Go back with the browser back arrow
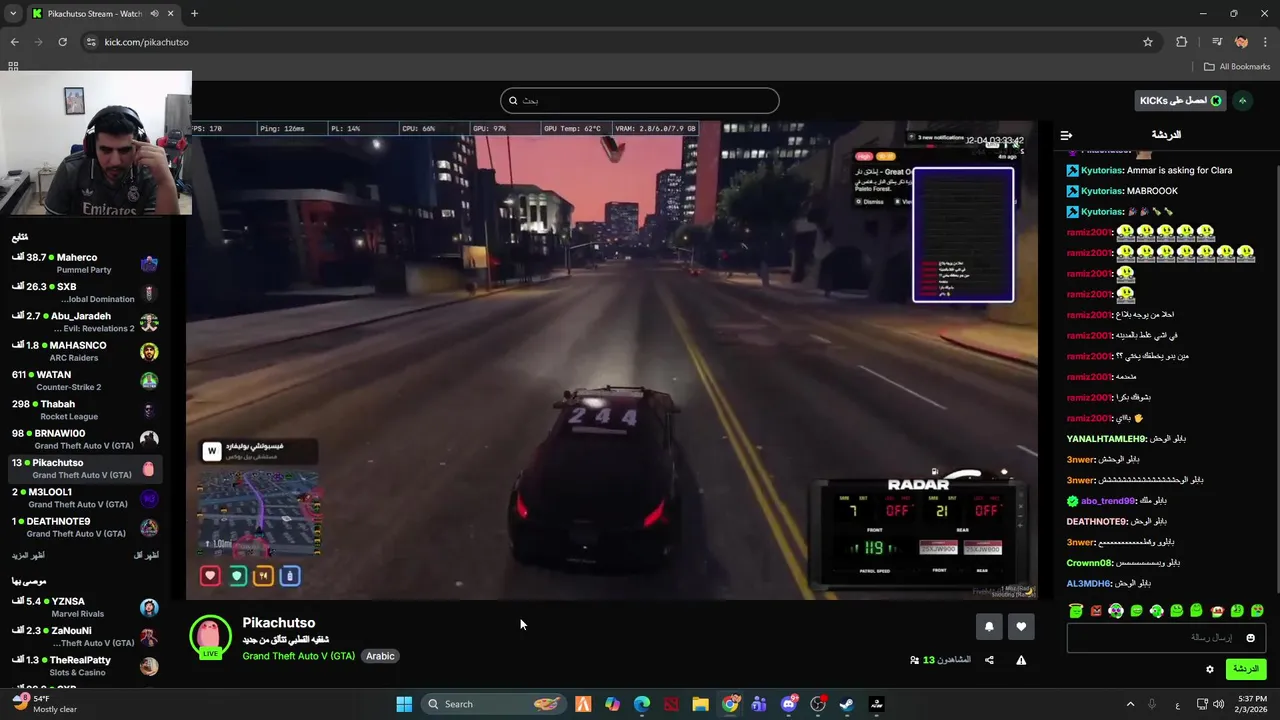This screenshot has width=1280, height=720. click(x=15, y=42)
